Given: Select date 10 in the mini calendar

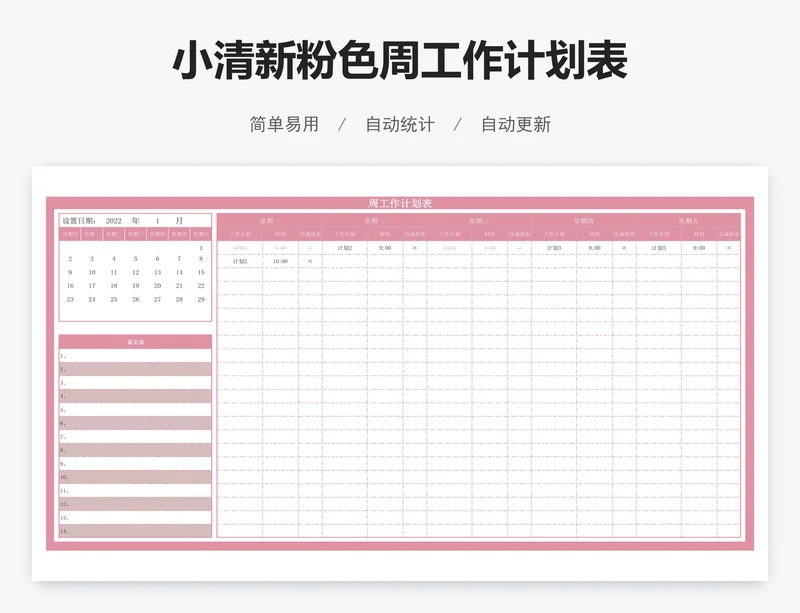Looking at the screenshot, I should (x=92, y=273).
